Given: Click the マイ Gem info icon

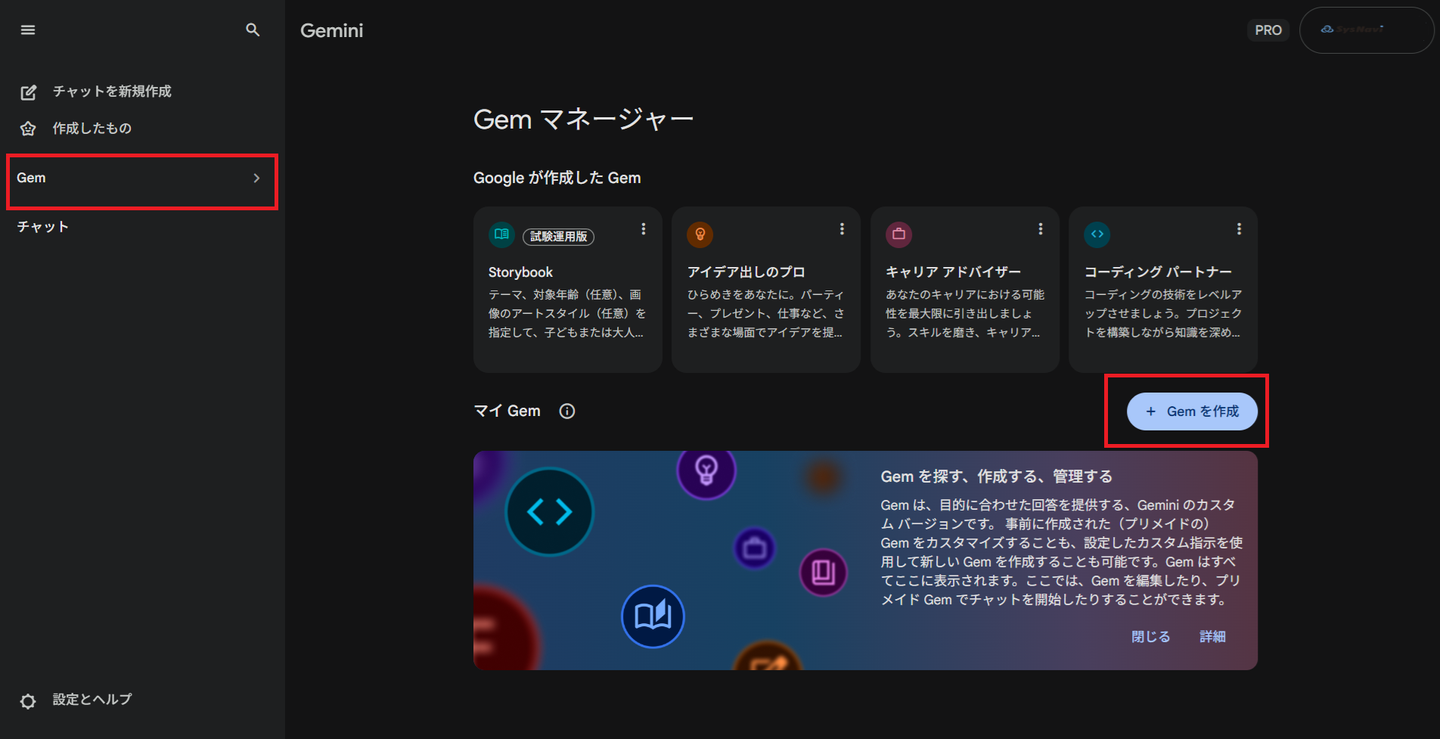Looking at the screenshot, I should point(567,411).
